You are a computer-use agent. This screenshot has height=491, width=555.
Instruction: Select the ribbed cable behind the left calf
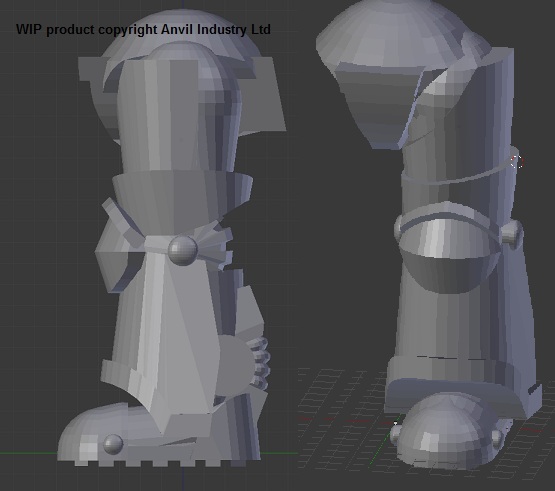pos(261,364)
